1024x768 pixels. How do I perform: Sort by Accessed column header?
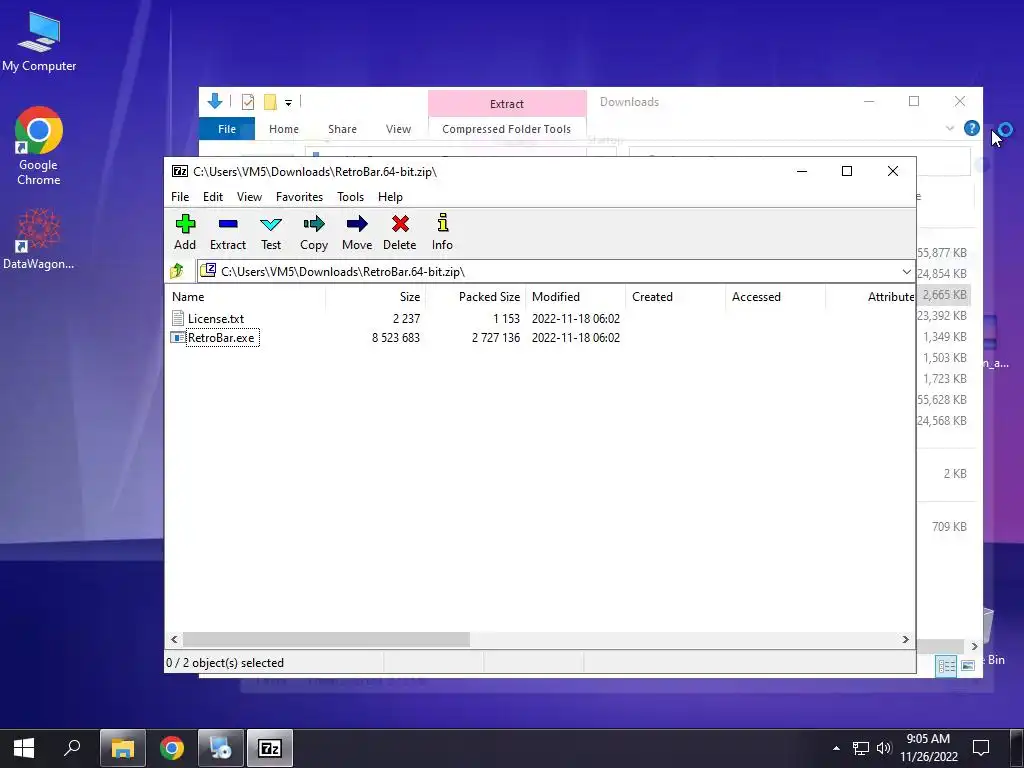point(775,296)
